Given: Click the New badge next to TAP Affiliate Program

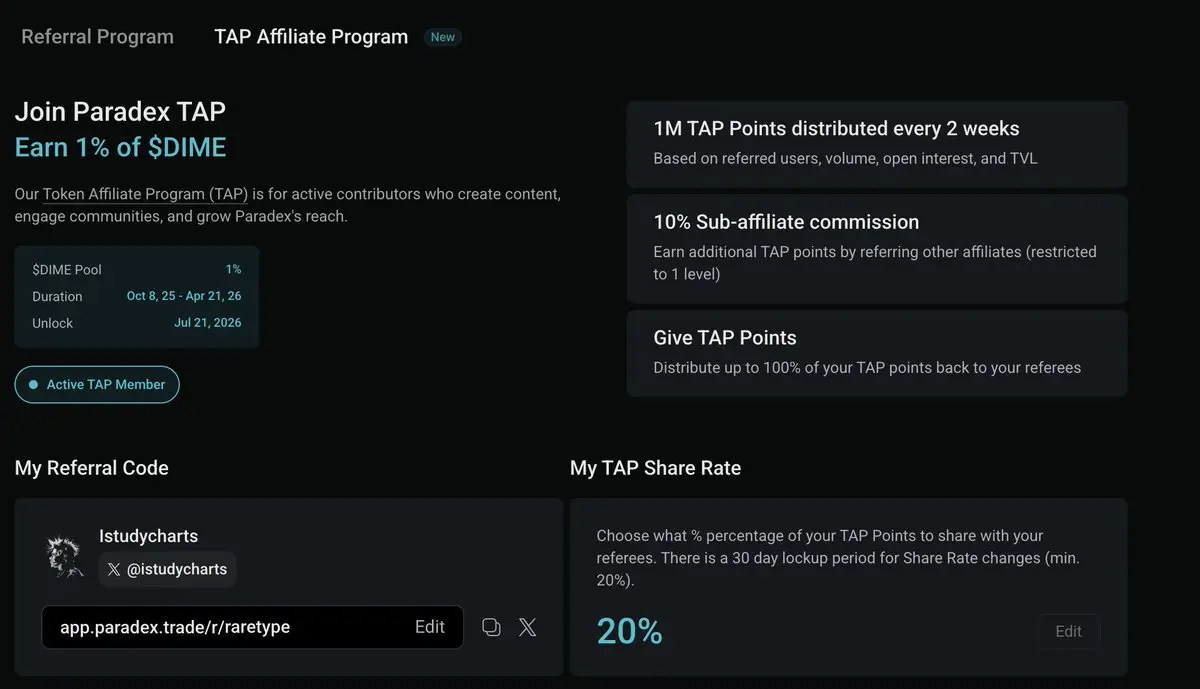Looking at the screenshot, I should coord(442,37).
